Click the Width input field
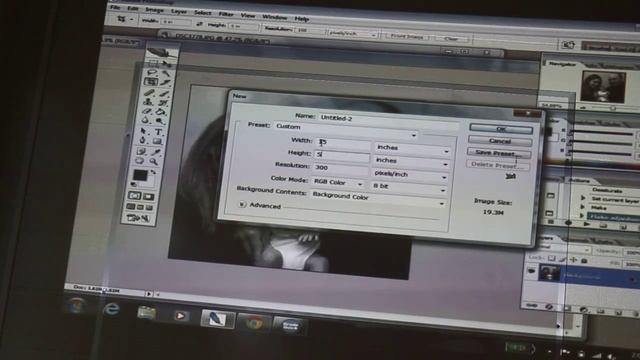This screenshot has width=640, height=360. click(343, 143)
